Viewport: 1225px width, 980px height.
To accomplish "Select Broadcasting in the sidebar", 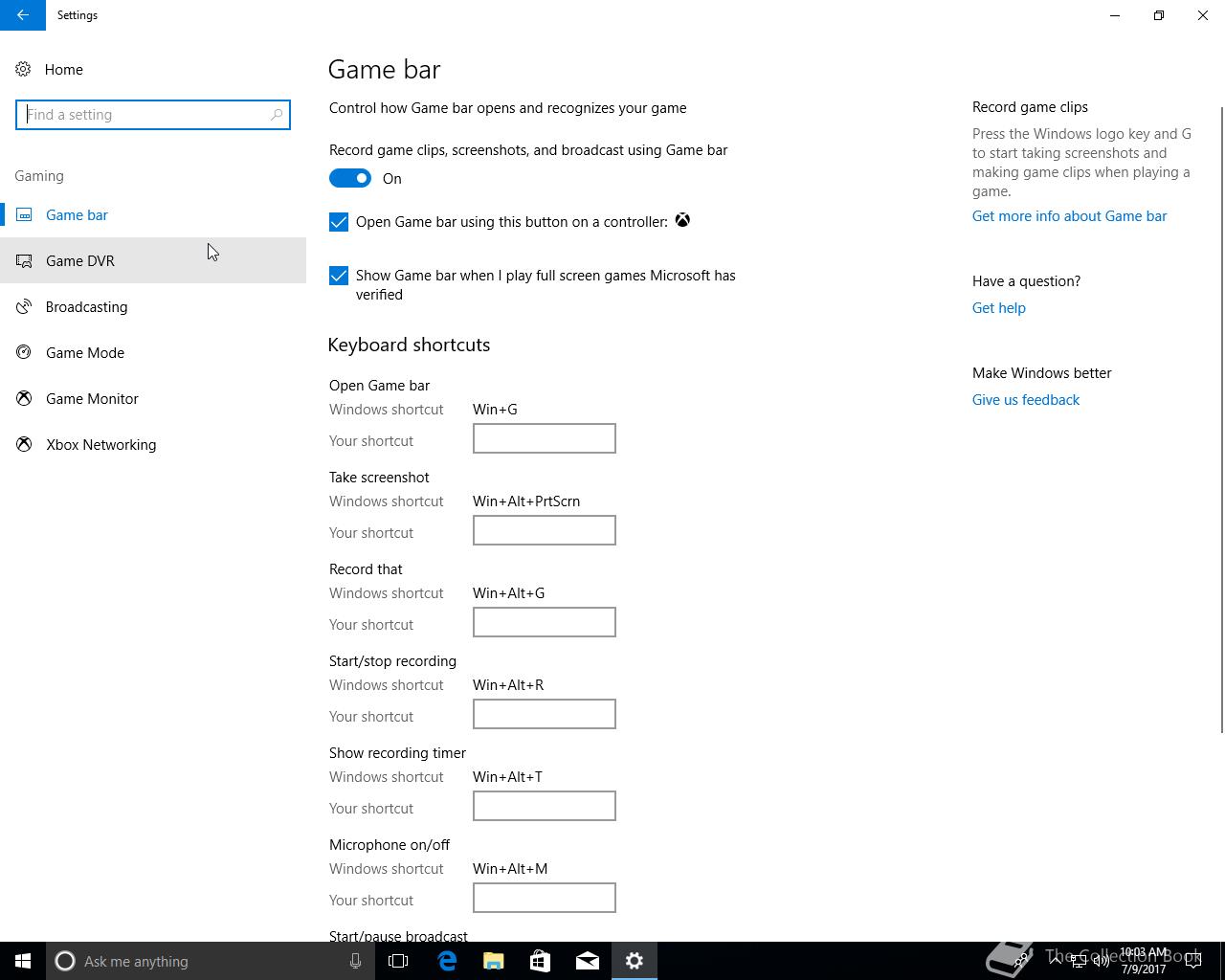I will pyautogui.click(x=153, y=306).
